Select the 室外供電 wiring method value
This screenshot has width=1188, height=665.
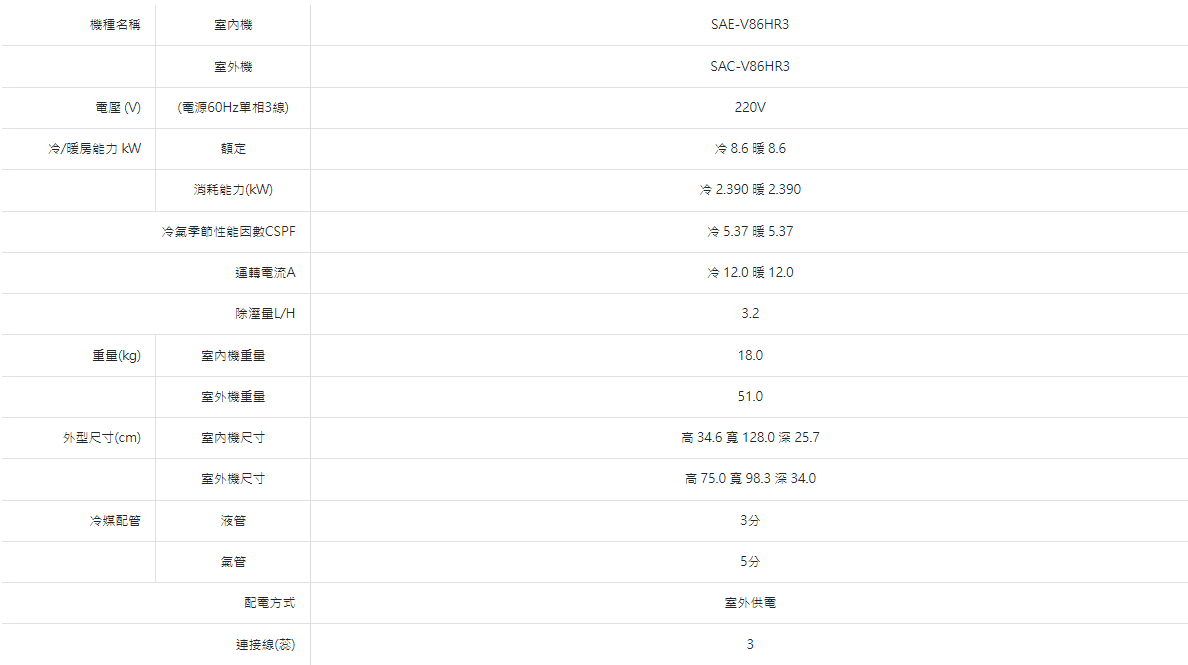pyautogui.click(x=749, y=603)
